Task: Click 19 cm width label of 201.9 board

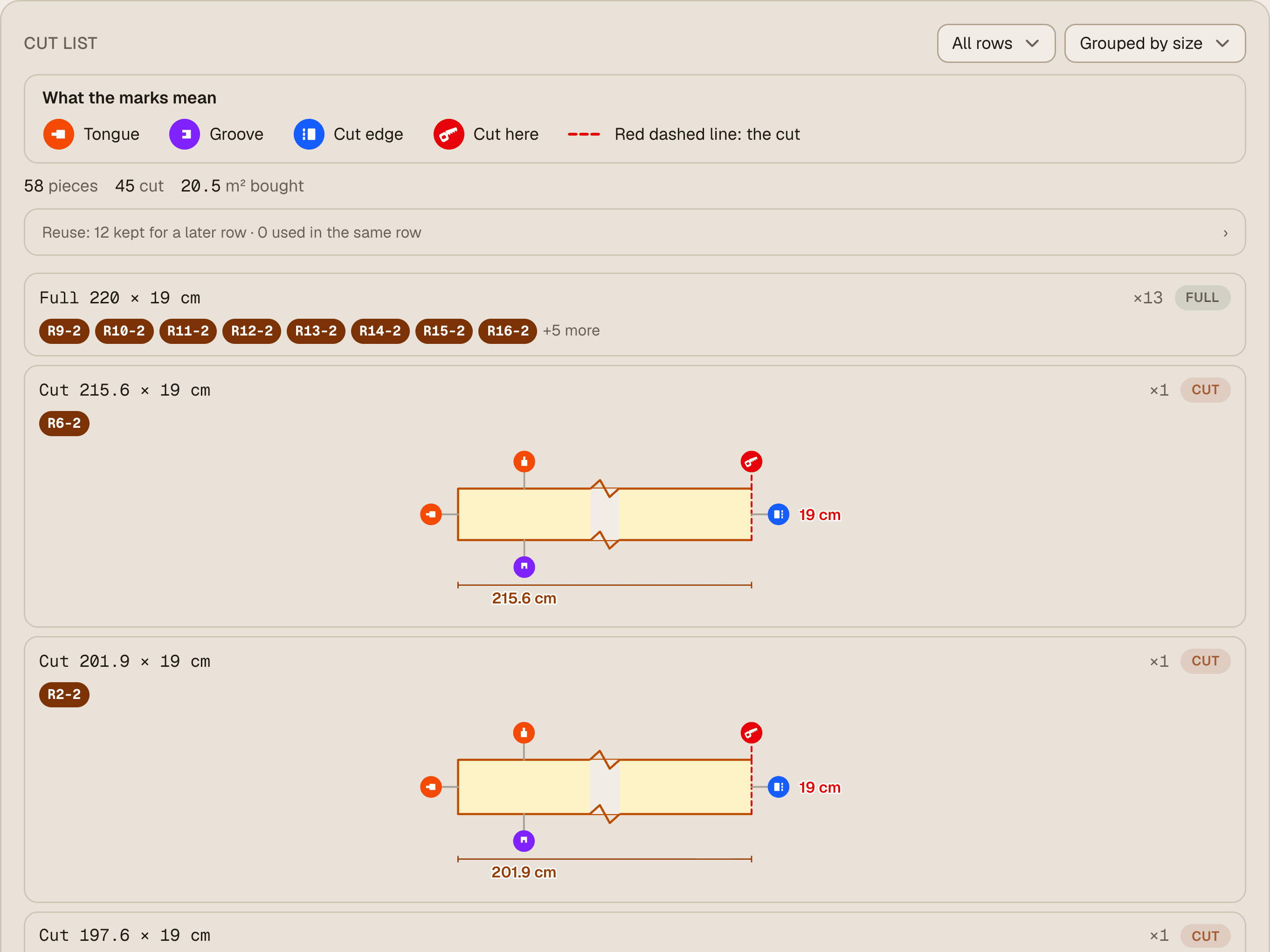Action: point(819,788)
